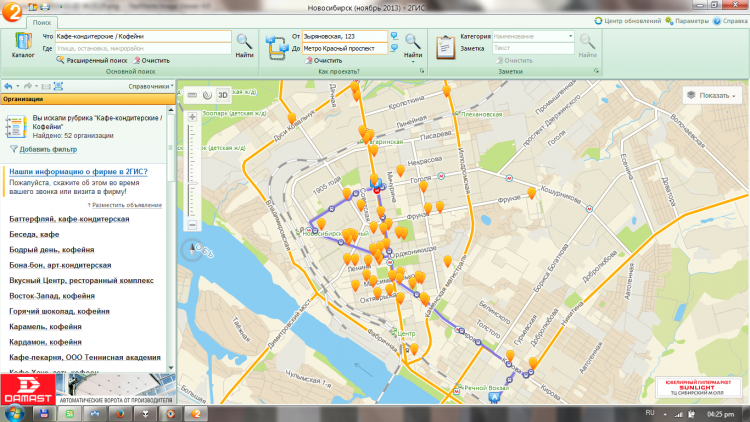Image resolution: width=750 pixels, height=422 pixels.
Task: Expand the Заметки group launcher
Action: coord(596,71)
